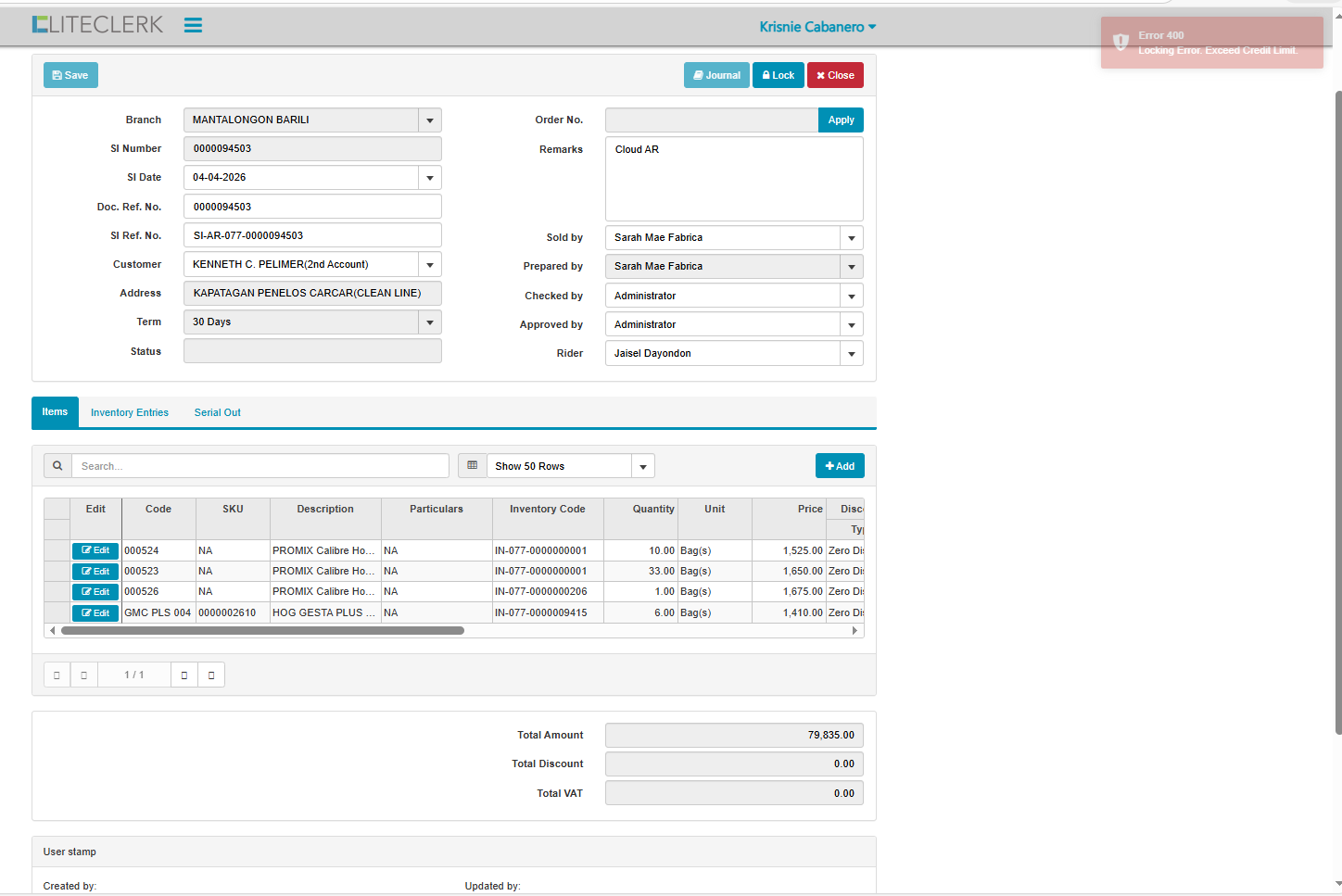This screenshot has width=1342, height=896.
Task: Go to the last page of items
Action: coord(211,675)
